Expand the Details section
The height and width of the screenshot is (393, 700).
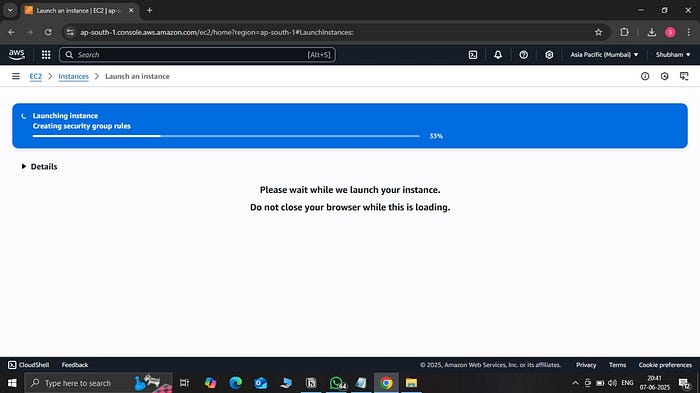click(40, 167)
